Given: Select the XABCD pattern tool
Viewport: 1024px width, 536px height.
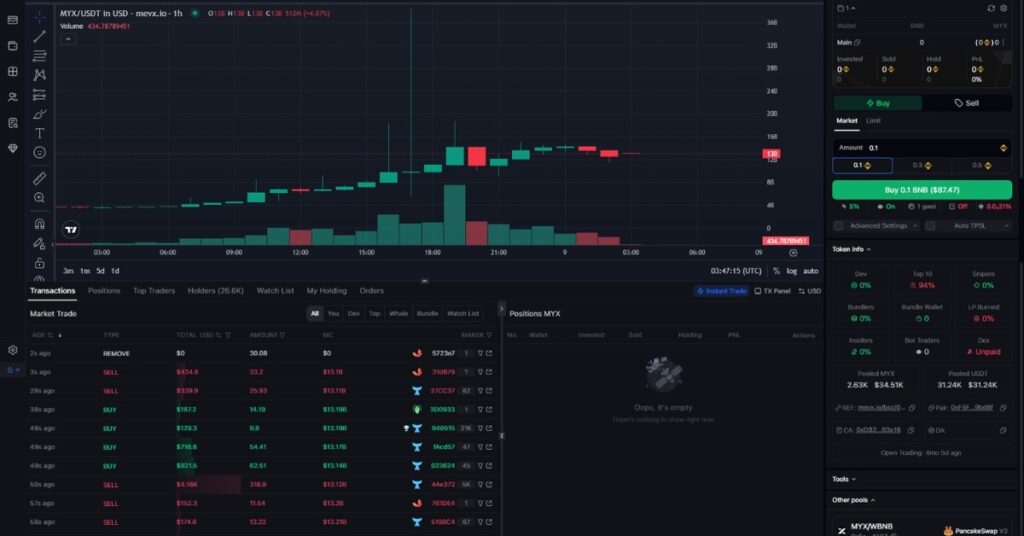Looking at the screenshot, I should tap(39, 75).
